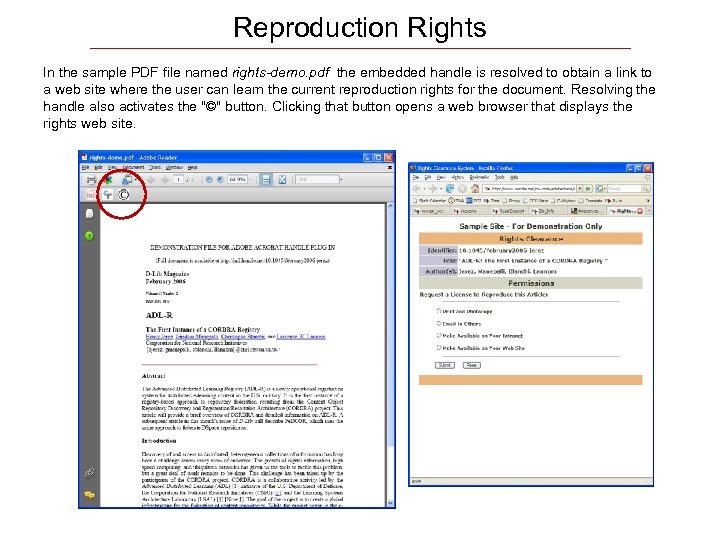Open the Back button history dropdown arrow in Firefox
This screenshot has width=720, height=540.
[424, 189]
